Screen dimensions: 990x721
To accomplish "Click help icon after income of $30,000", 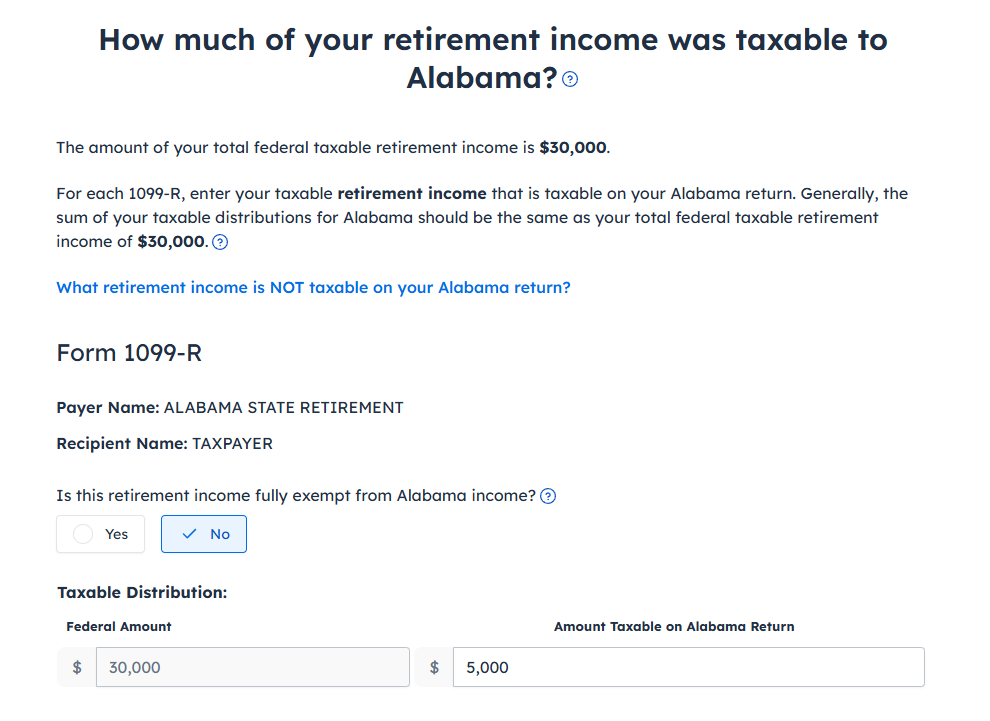I will click(220, 242).
